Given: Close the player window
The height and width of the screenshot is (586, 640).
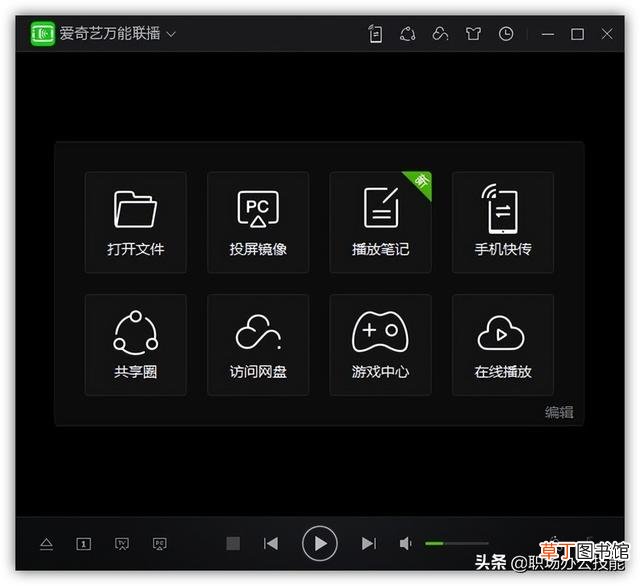Looking at the screenshot, I should pyautogui.click(x=607, y=34).
